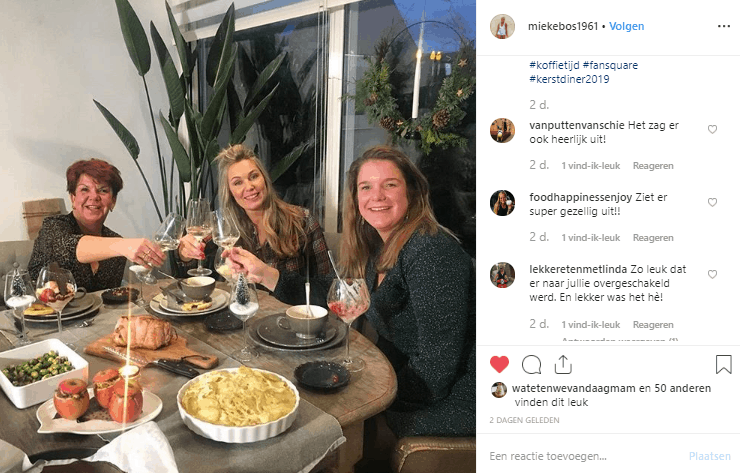This screenshot has height=473, width=740.
Task: Open the #kerstdiner2019 hashtag
Action: pyautogui.click(x=569, y=79)
